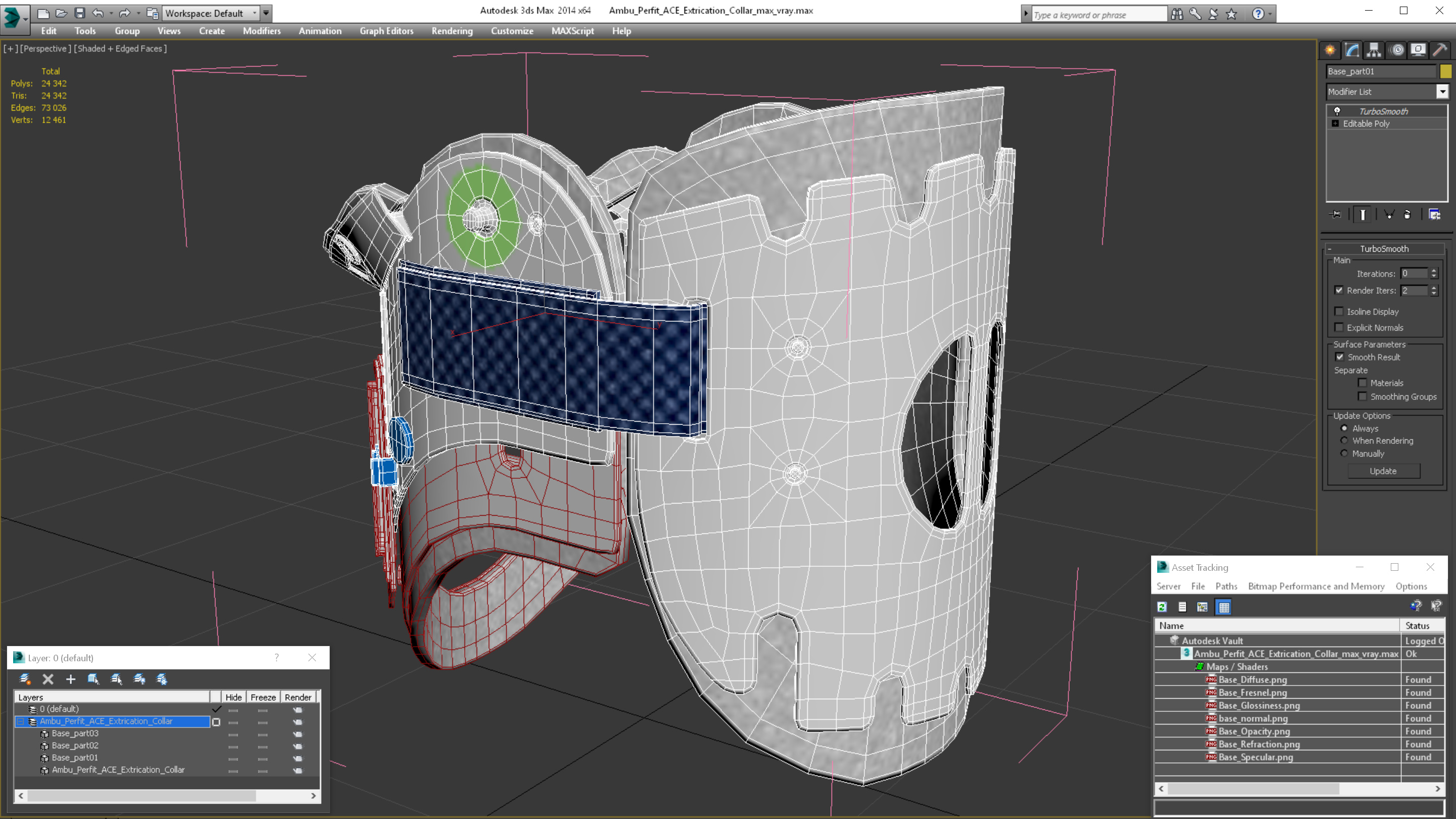Screen dimensions: 1456x819
Task: Collapse Ambu_Perfit_ACE_Extrication_Collar layer tree
Action: click(x=21, y=721)
